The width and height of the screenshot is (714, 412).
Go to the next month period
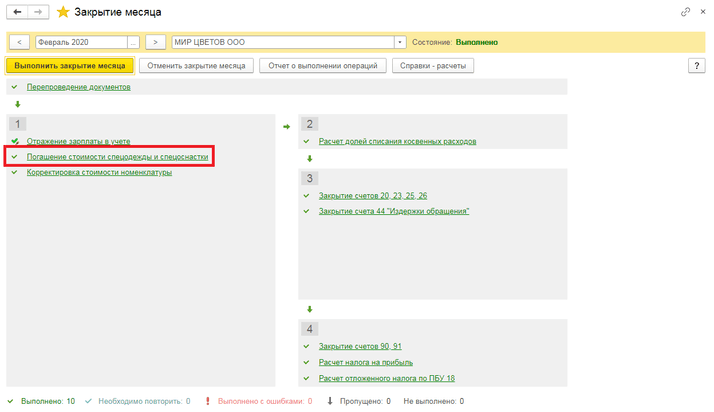tap(155, 43)
